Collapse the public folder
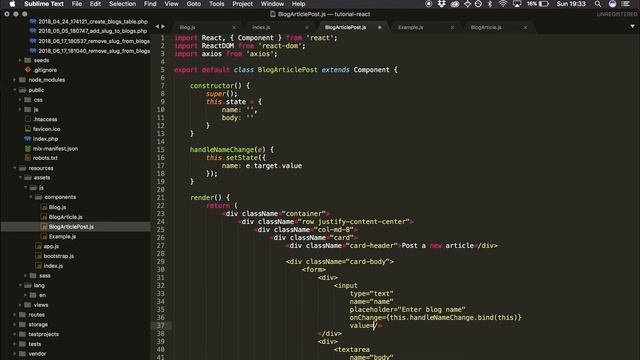Screen dimensions: 640x360 (x=15, y=90)
